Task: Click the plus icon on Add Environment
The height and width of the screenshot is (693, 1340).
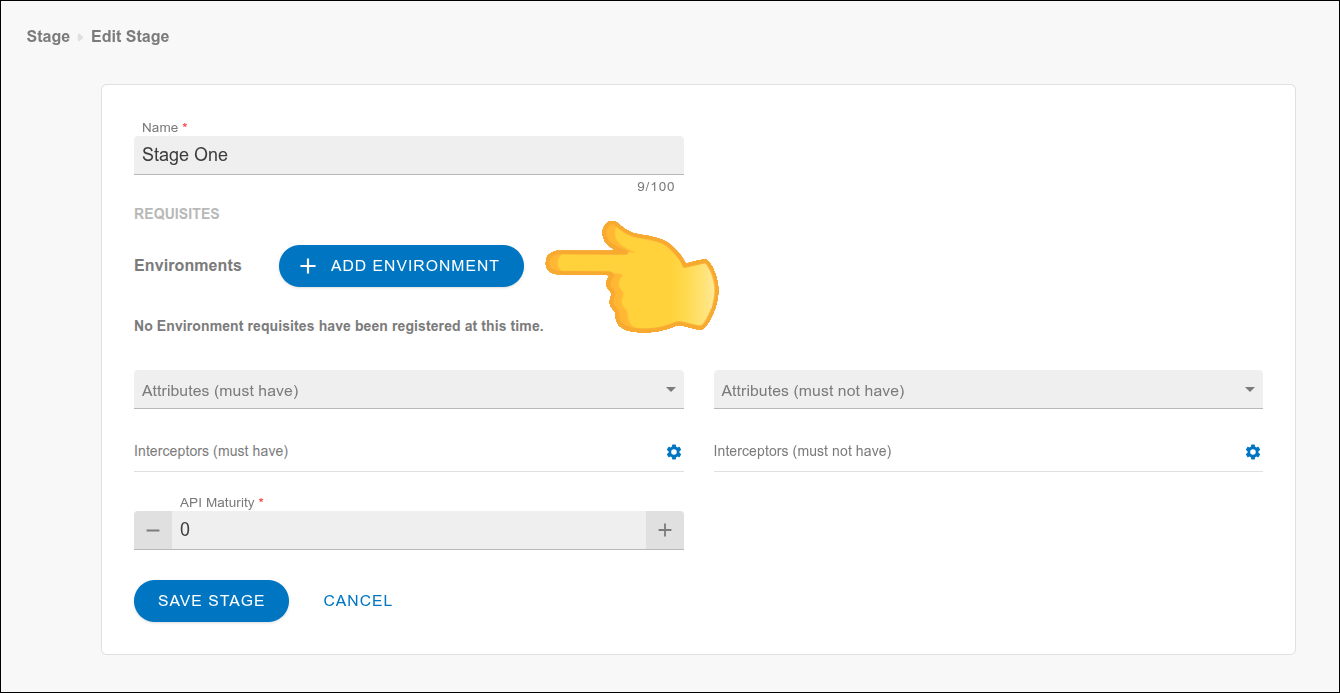Action: (x=306, y=266)
